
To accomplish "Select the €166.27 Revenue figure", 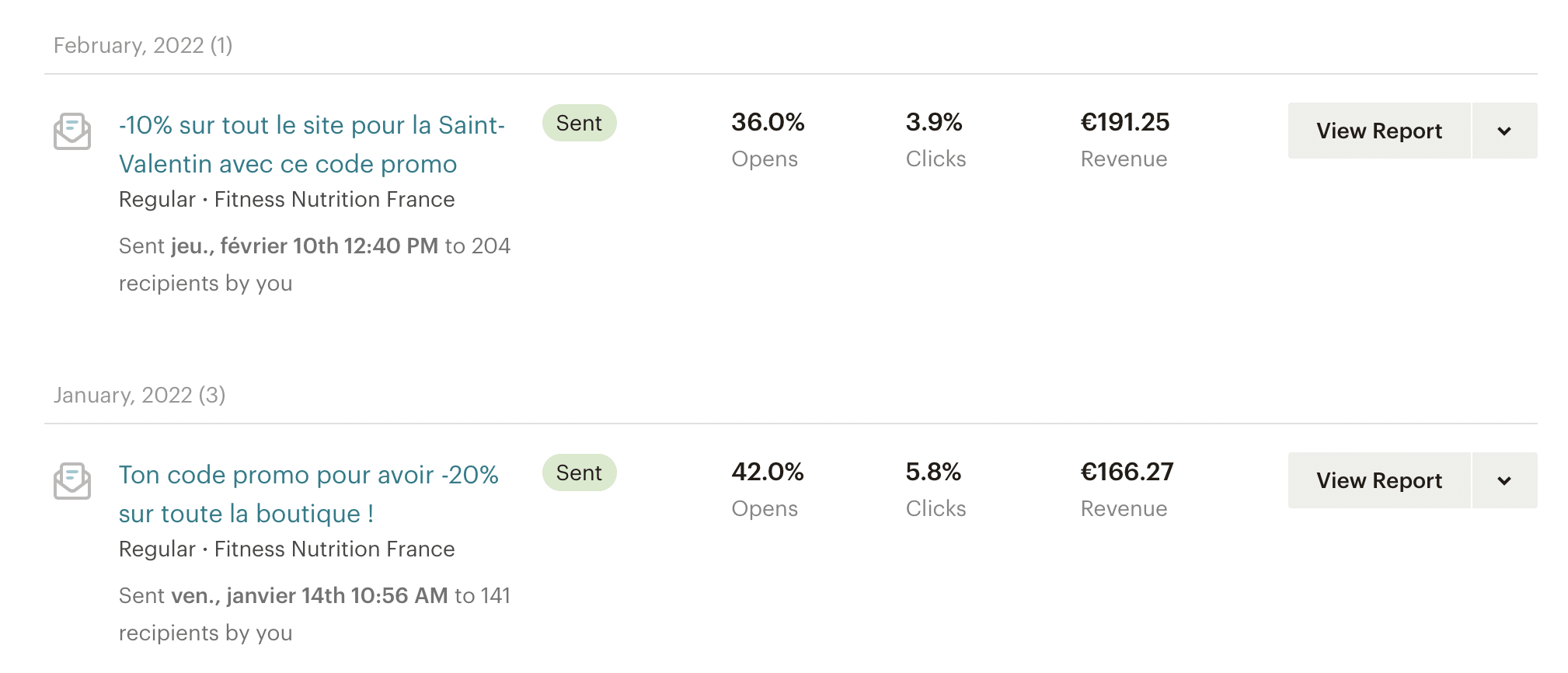I will 1127,490.
